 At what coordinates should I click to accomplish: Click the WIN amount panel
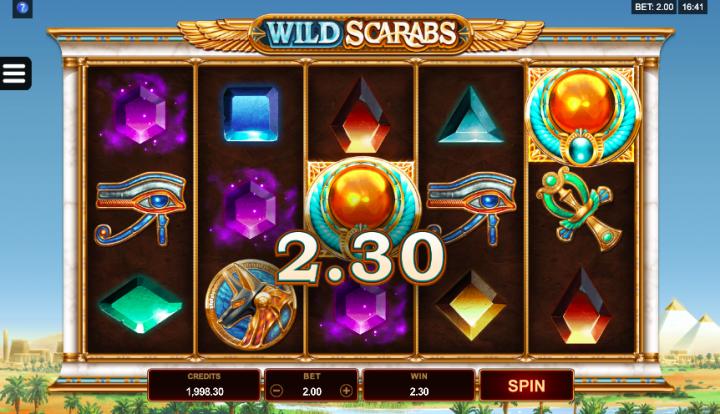pyautogui.click(x=419, y=385)
